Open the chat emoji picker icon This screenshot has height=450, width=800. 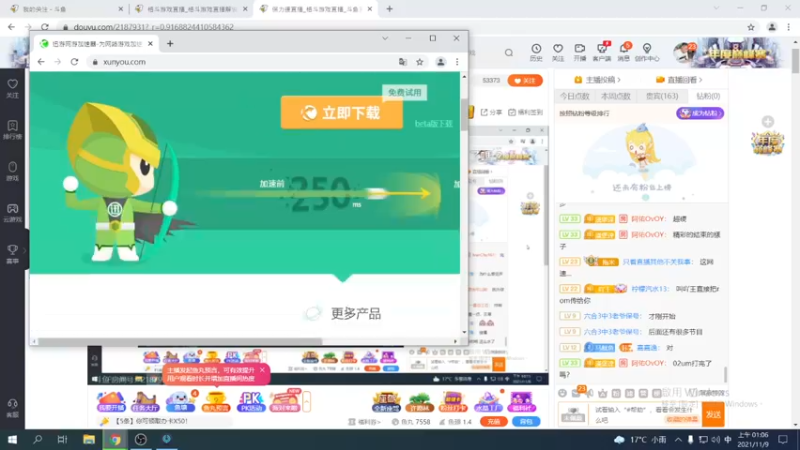[x=562, y=393]
